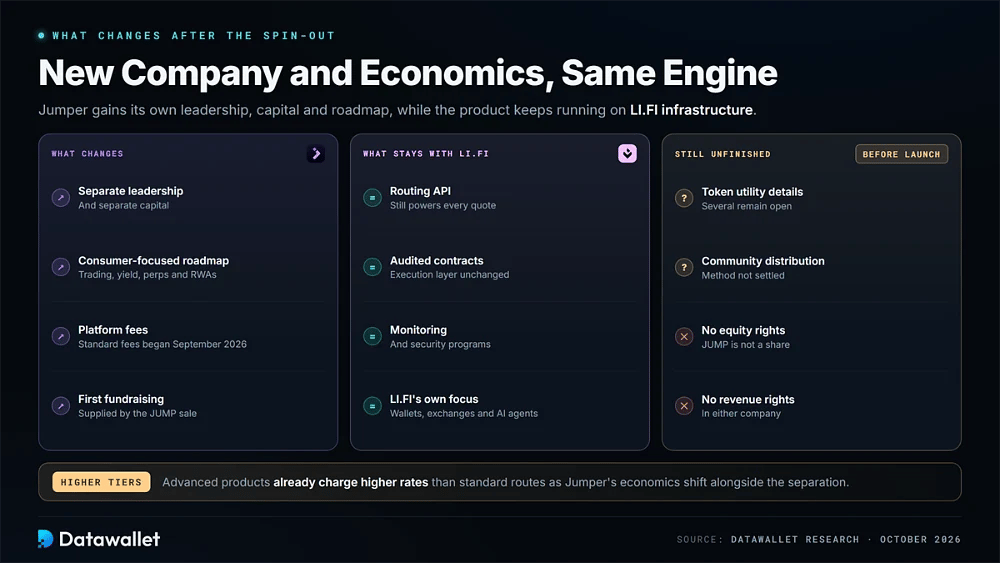
Task: Click 'Trading, yield, perps and RWAs' subtext
Action: tap(147, 275)
